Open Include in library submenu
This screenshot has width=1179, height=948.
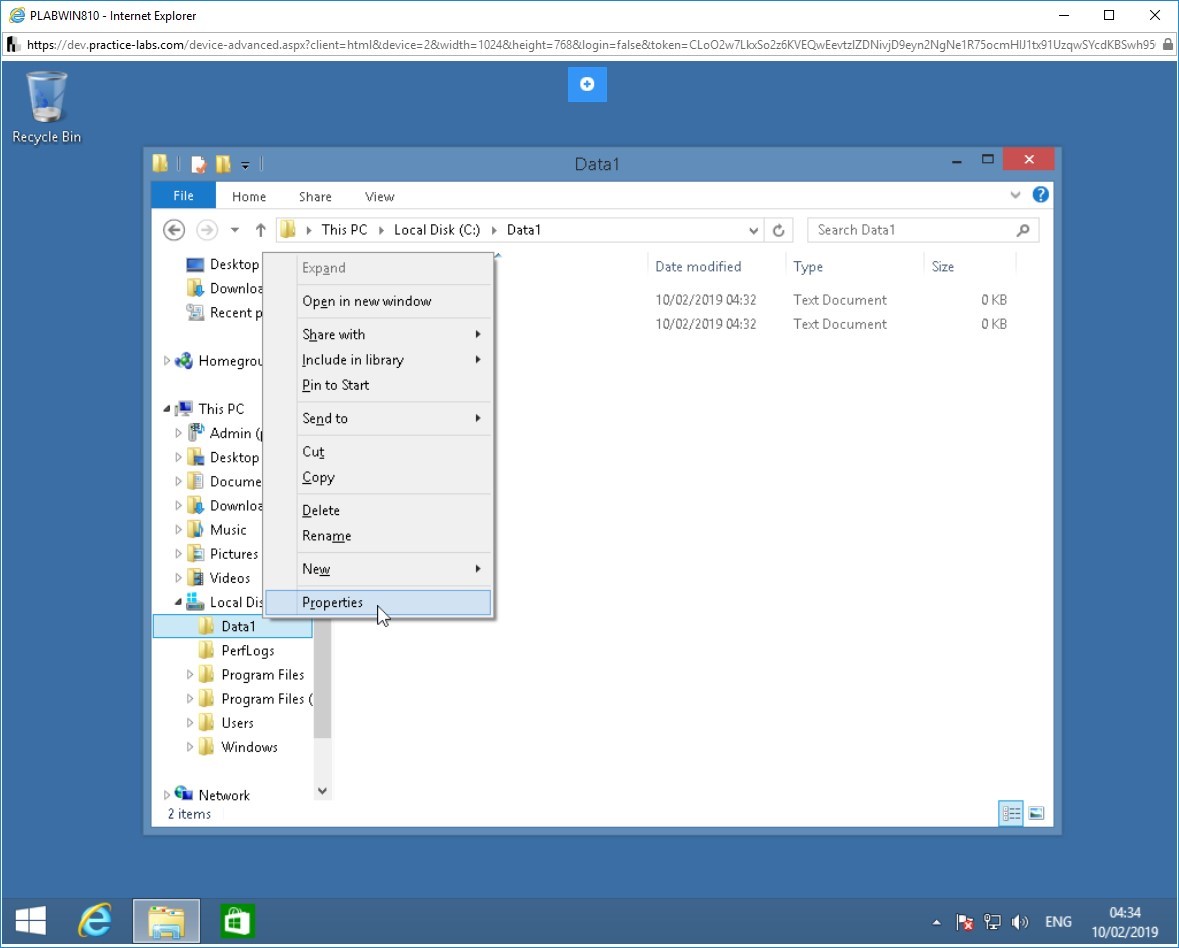[x=378, y=360]
